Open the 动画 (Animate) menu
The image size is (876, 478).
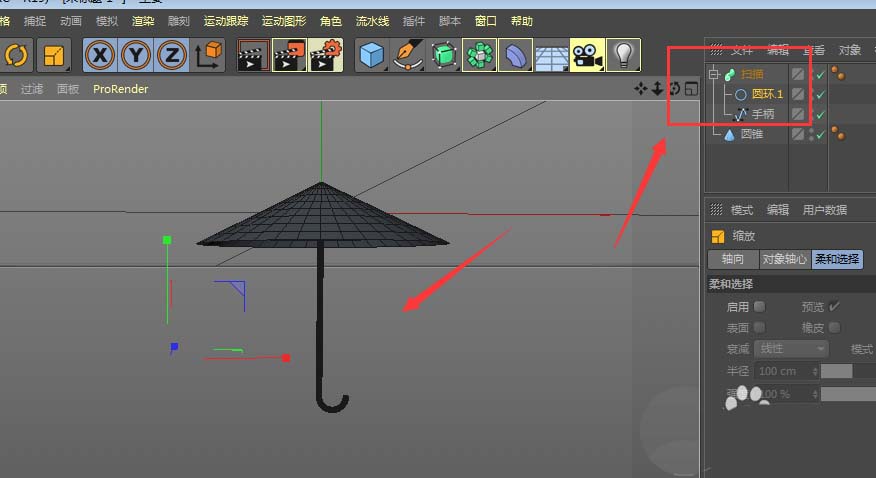pyautogui.click(x=70, y=21)
